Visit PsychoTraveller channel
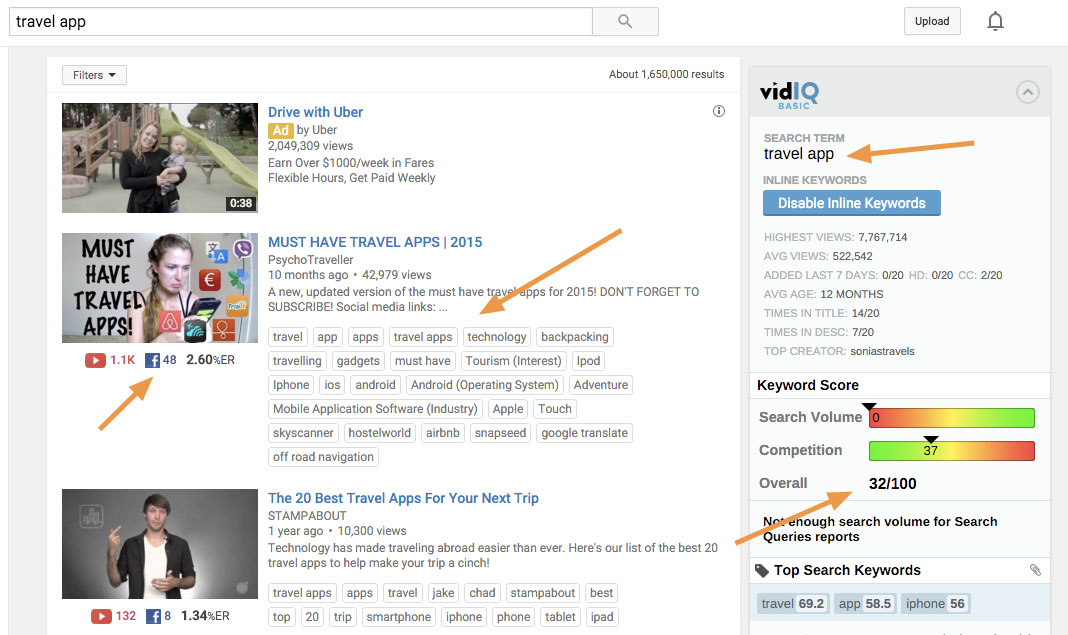 [x=311, y=260]
